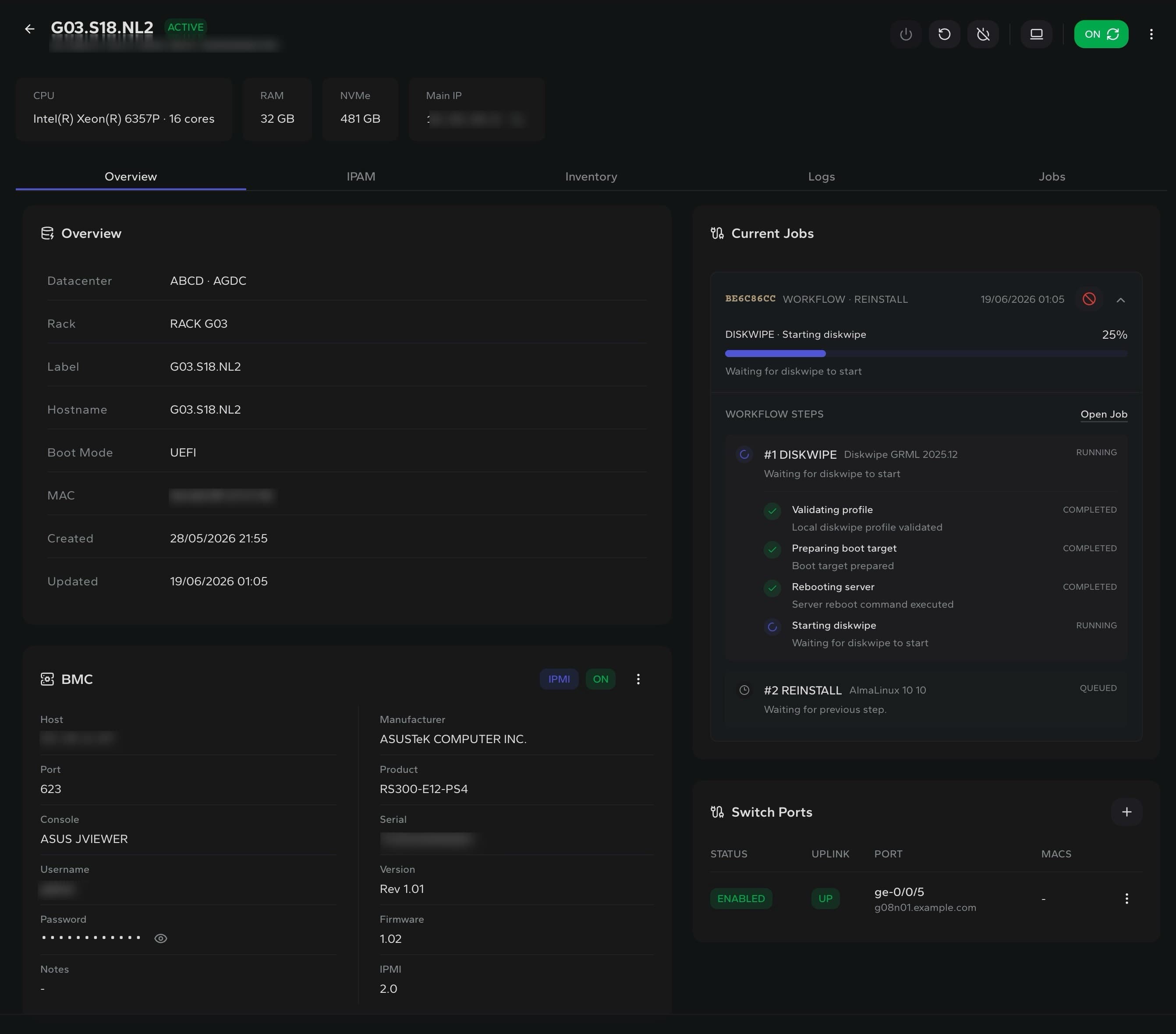This screenshot has width=1176, height=1034.
Task: Click the power off icon button
Action: point(906,35)
